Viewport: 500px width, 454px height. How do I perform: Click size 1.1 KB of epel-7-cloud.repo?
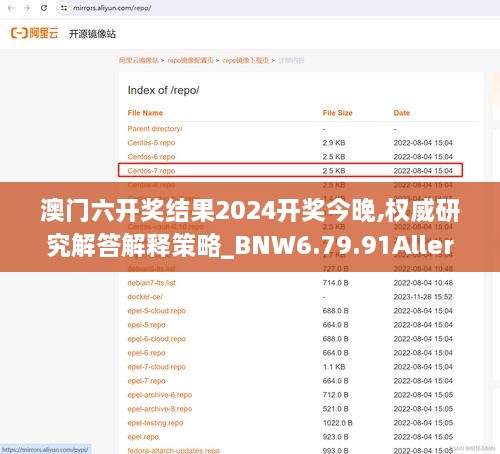click(x=334, y=367)
